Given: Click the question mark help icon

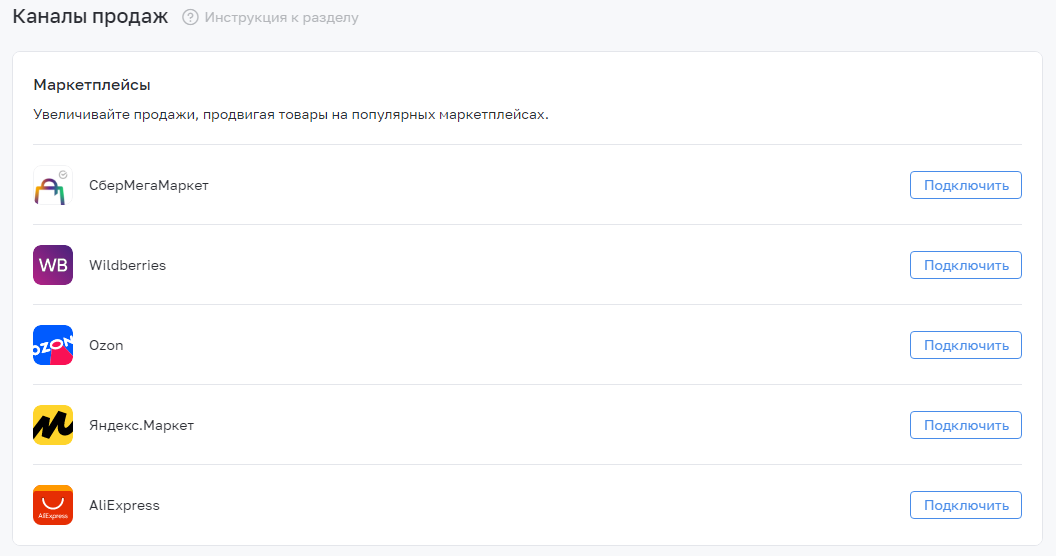Looking at the screenshot, I should [191, 18].
